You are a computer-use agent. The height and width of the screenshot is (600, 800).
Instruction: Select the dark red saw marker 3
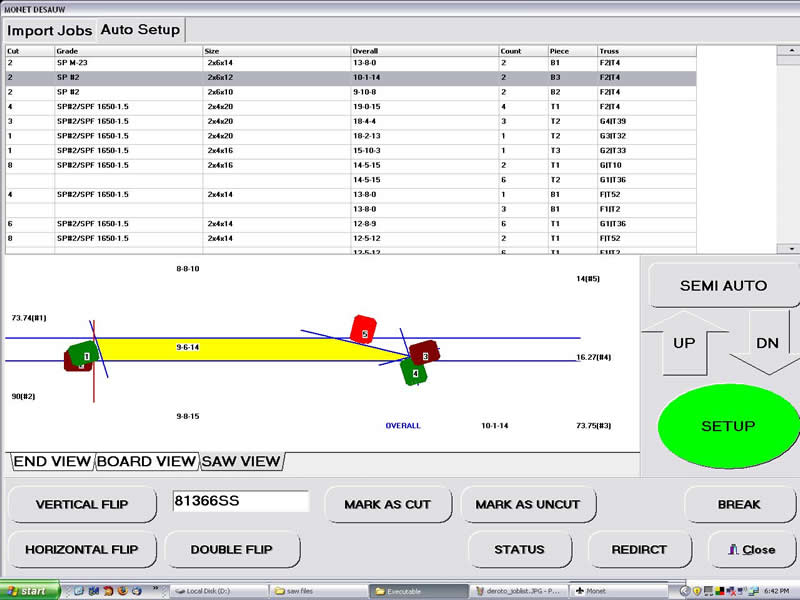pos(426,353)
